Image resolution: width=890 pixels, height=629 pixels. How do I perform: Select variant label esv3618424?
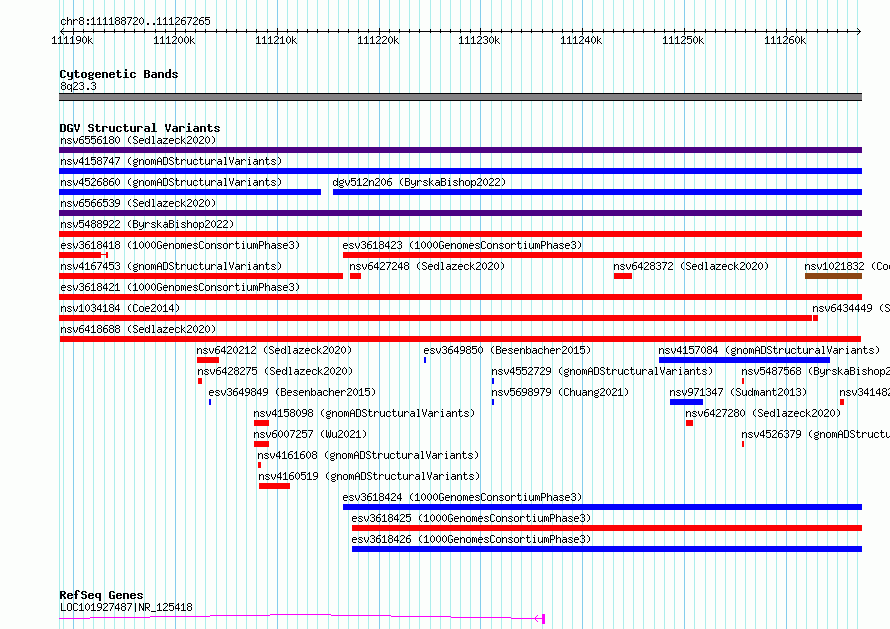pos(463,497)
